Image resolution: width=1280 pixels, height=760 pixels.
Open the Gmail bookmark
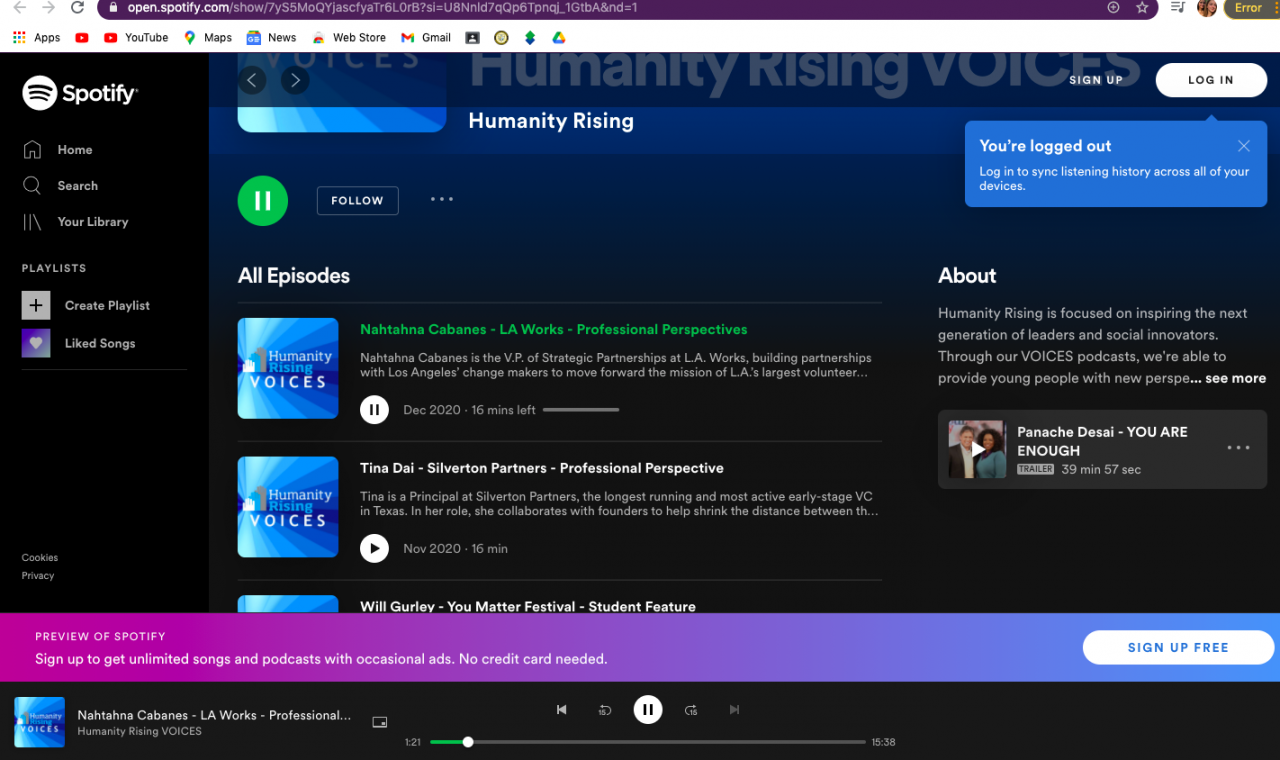coord(426,38)
